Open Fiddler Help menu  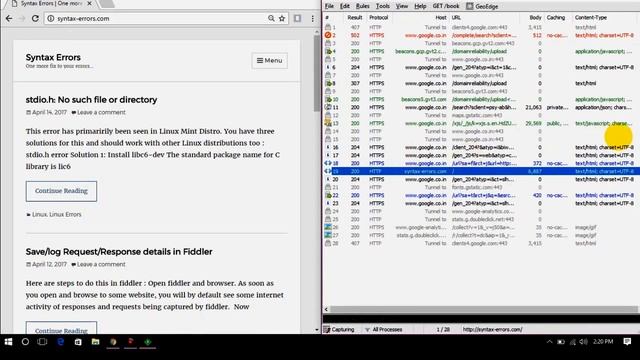420,6
